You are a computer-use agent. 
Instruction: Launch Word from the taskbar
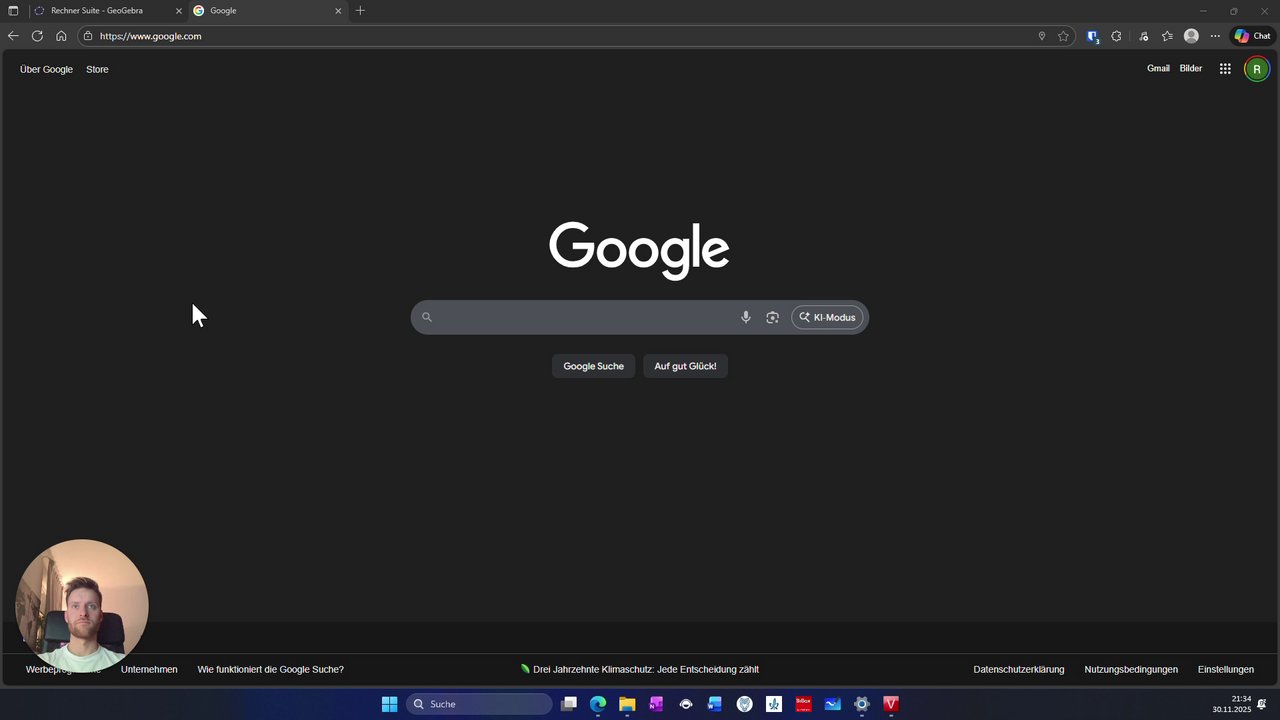pyautogui.click(x=715, y=704)
